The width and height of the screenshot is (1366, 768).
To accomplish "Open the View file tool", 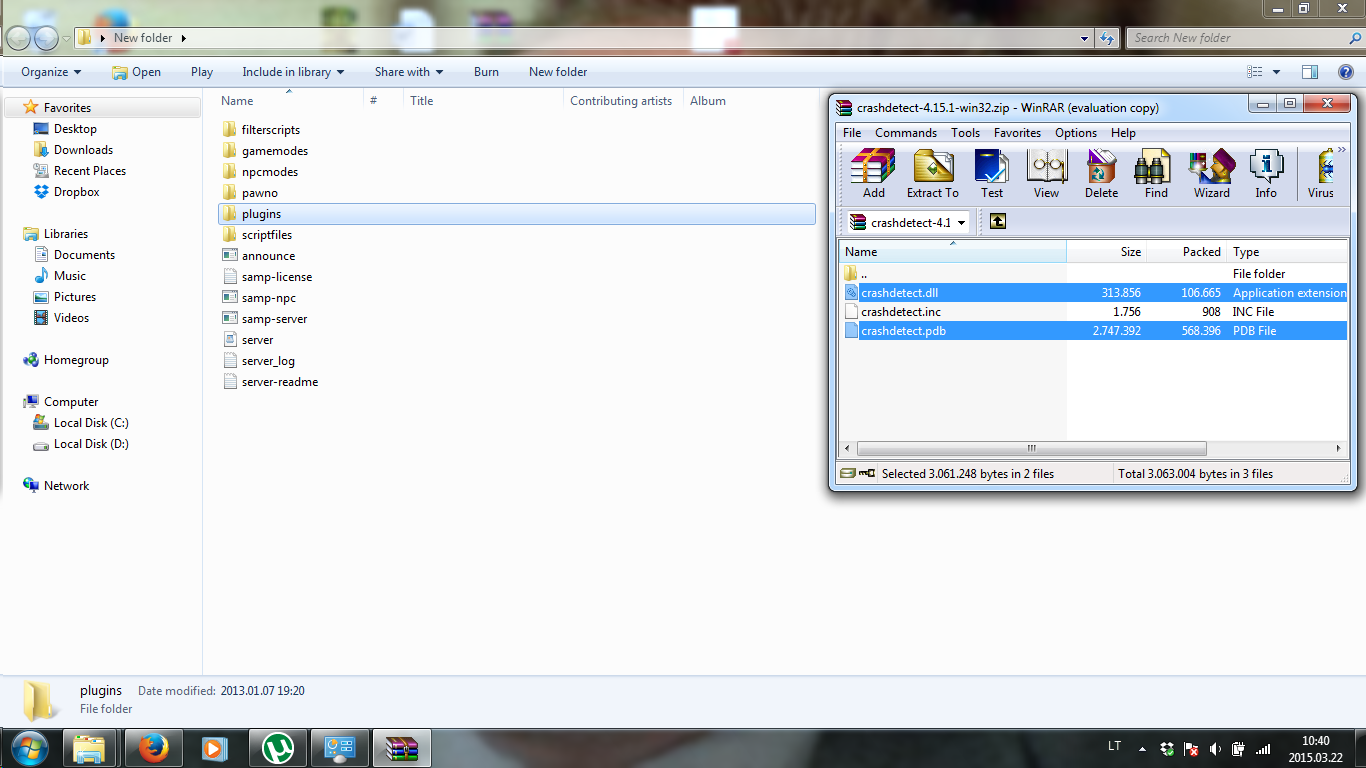I will tap(1046, 174).
